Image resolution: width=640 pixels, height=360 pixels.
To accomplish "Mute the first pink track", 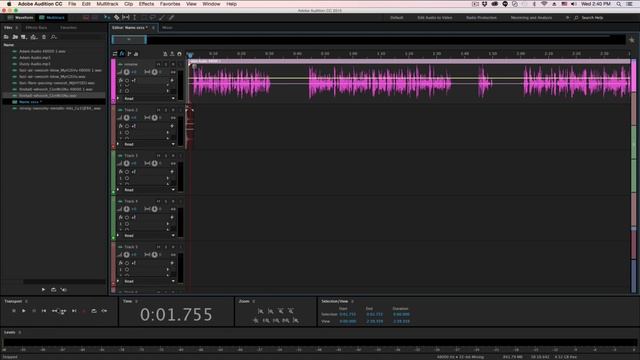I will coord(158,64).
